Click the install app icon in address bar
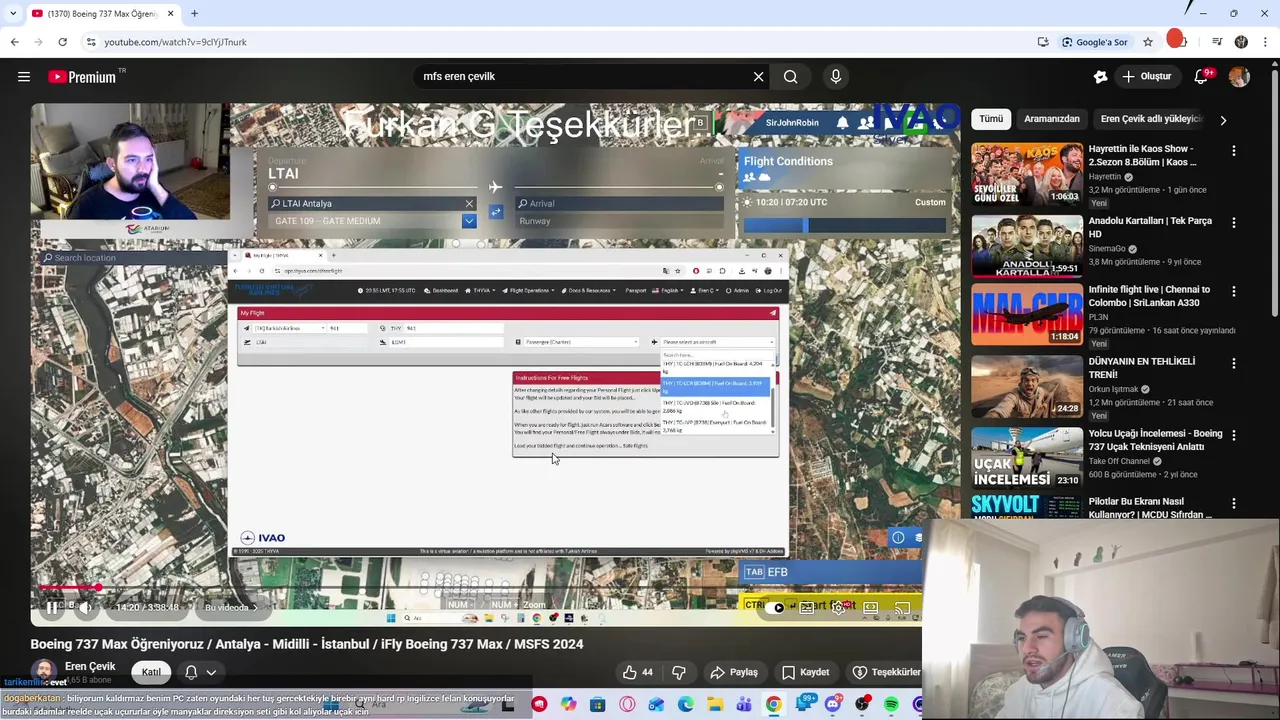This screenshot has height=720, width=1280. coord(1043,42)
